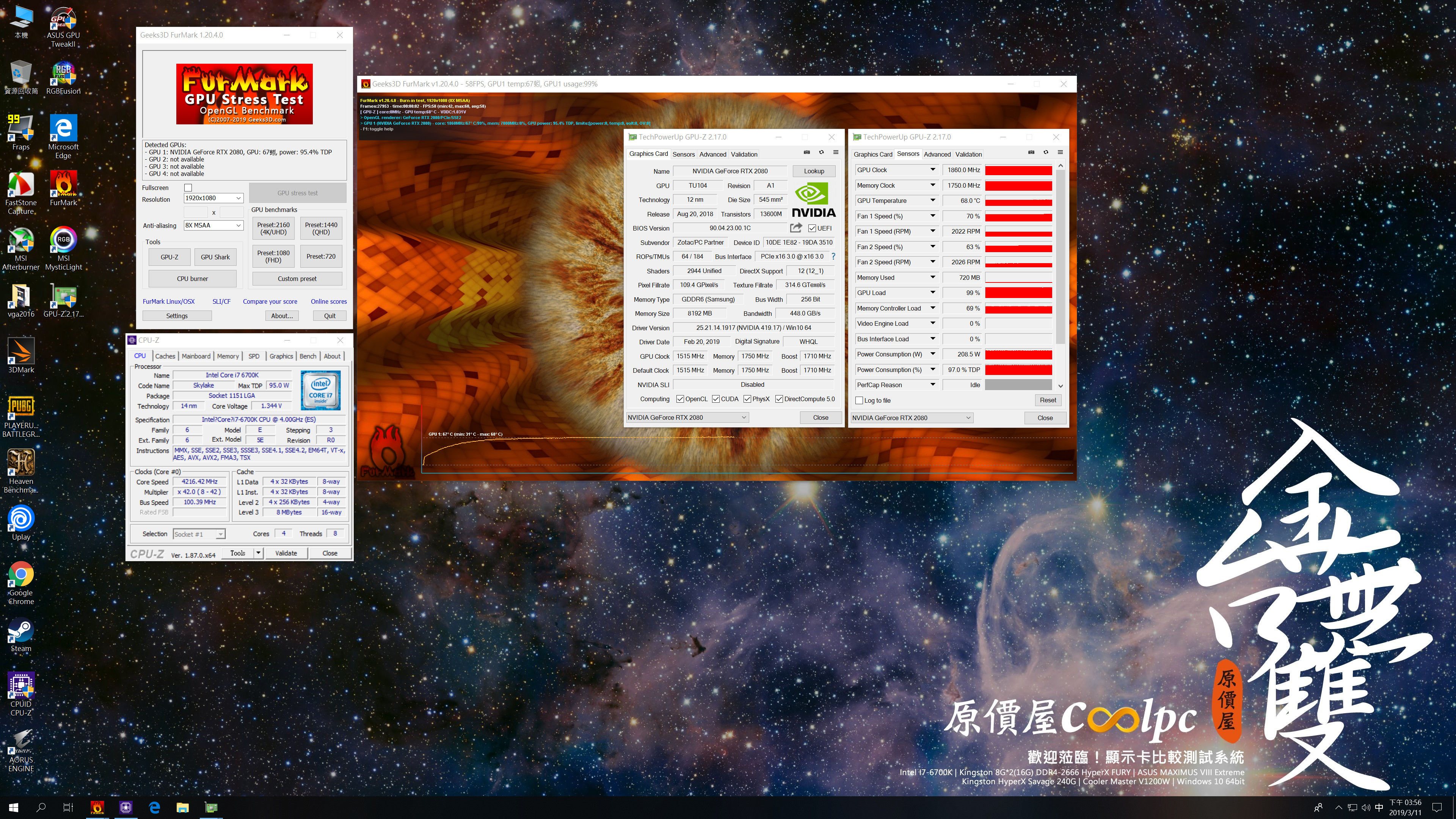Open the AORUS ENGINE desktop icon
The width and height of the screenshot is (1456, 819).
tap(21, 750)
